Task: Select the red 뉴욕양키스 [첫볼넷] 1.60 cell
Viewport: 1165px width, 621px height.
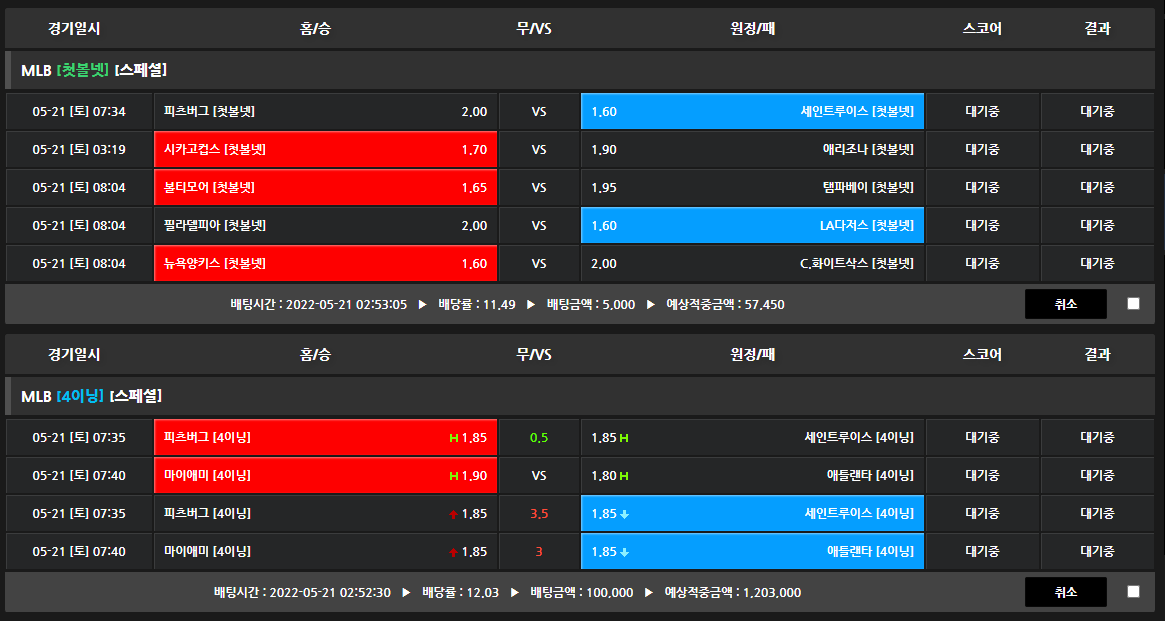Action: point(326,264)
